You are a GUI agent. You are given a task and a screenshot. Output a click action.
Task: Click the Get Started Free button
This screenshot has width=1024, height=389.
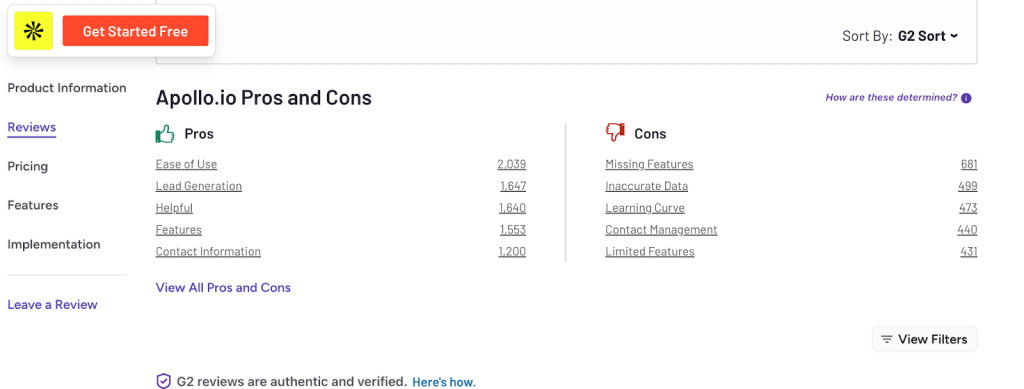coord(135,31)
